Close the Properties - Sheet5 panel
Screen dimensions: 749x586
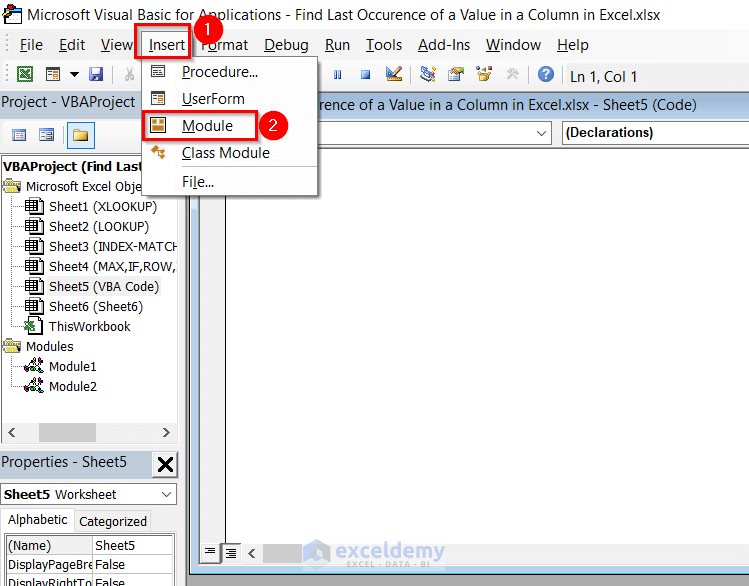click(x=165, y=464)
